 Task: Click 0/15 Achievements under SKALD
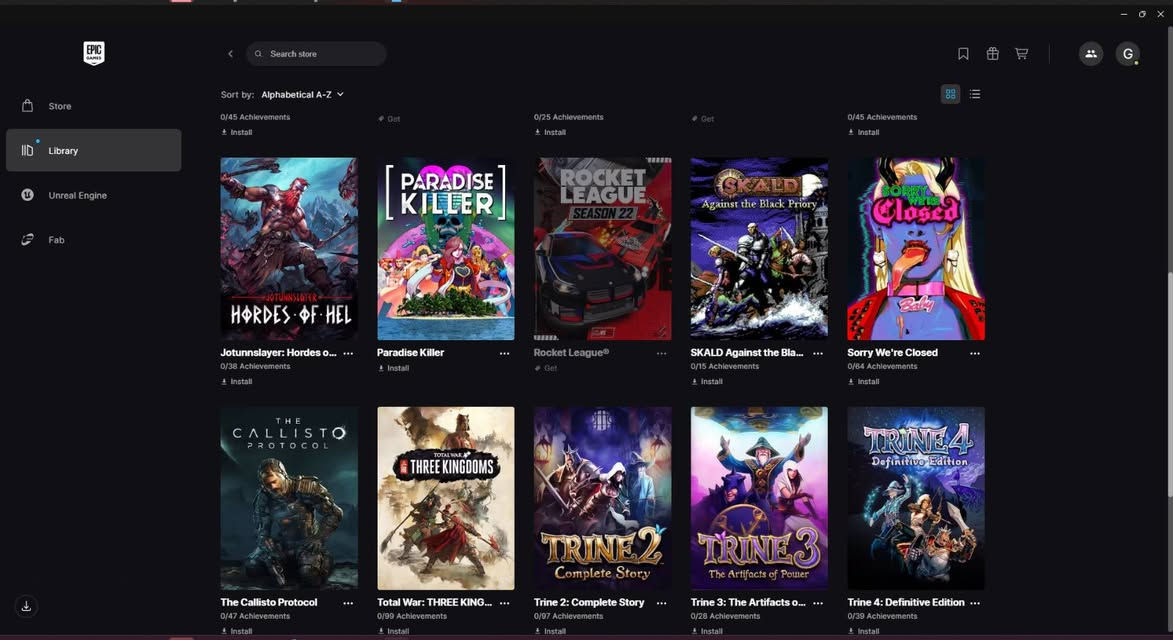click(725, 366)
